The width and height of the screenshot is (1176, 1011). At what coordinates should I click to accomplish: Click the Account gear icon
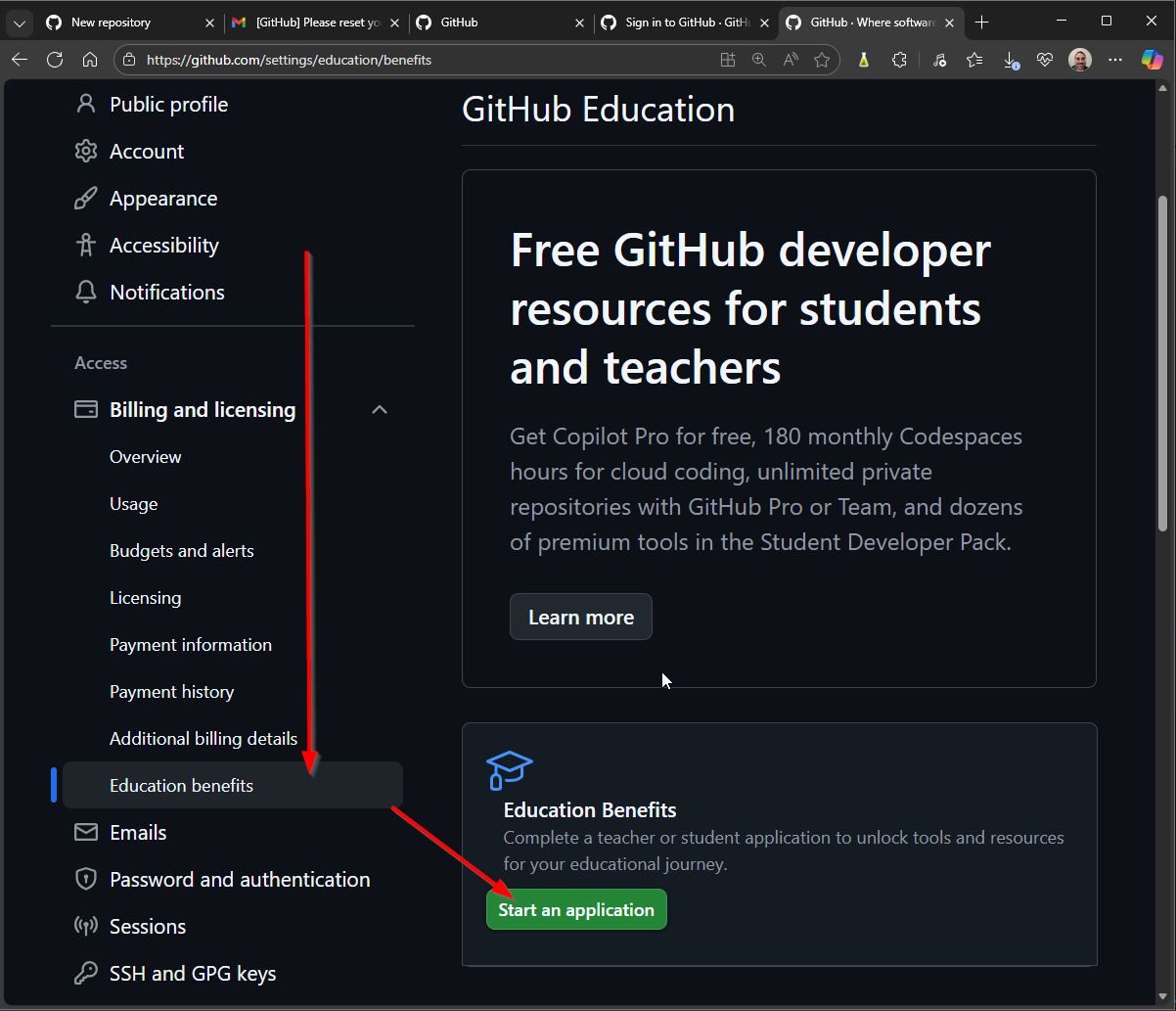point(86,152)
